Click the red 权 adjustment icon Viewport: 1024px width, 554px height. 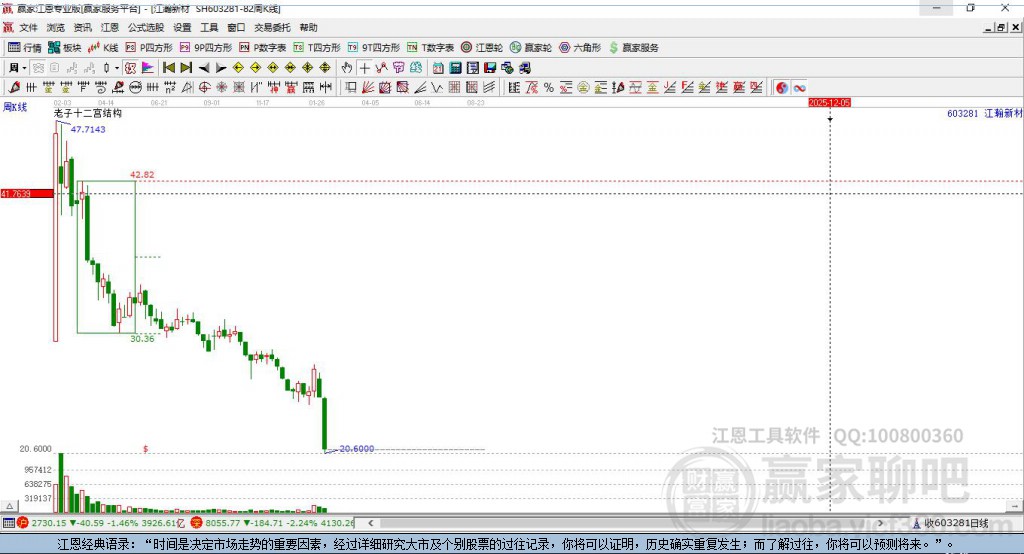tap(130, 68)
